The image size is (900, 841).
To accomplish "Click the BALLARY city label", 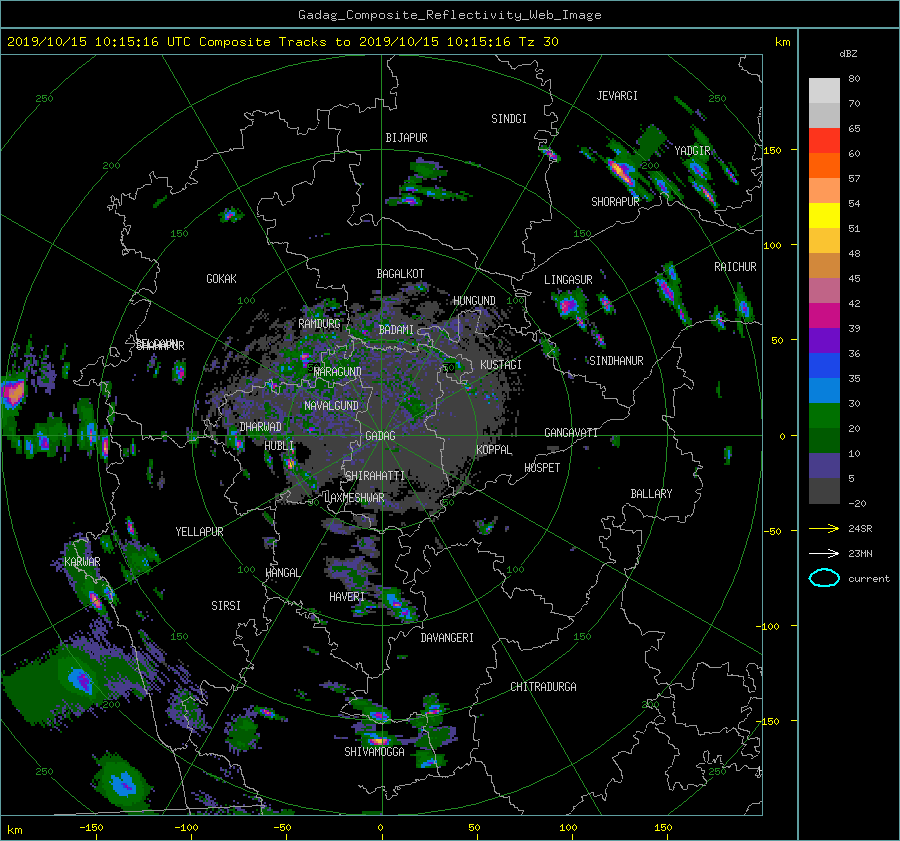I will (x=651, y=494).
